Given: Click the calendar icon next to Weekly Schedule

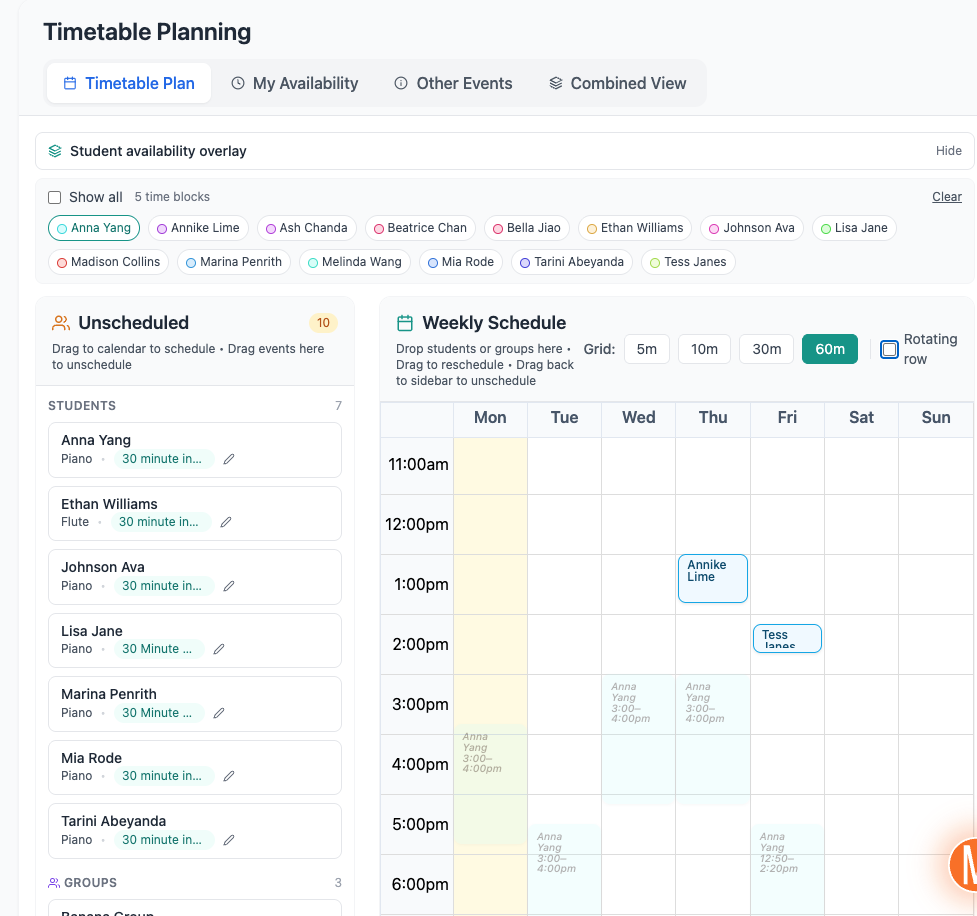Looking at the screenshot, I should pyautogui.click(x=404, y=323).
